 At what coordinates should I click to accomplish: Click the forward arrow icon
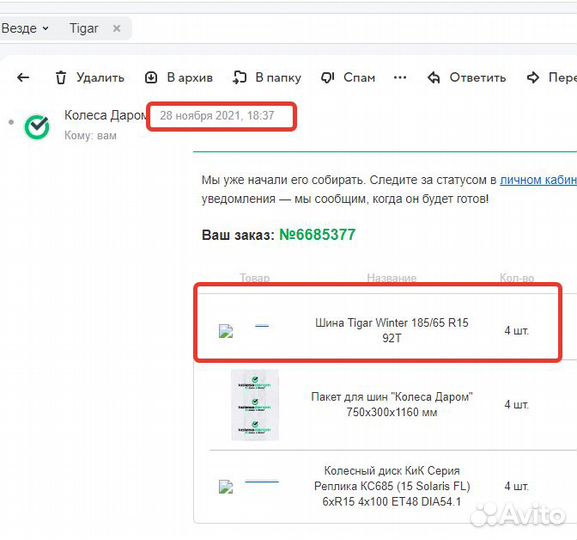[x=533, y=78]
